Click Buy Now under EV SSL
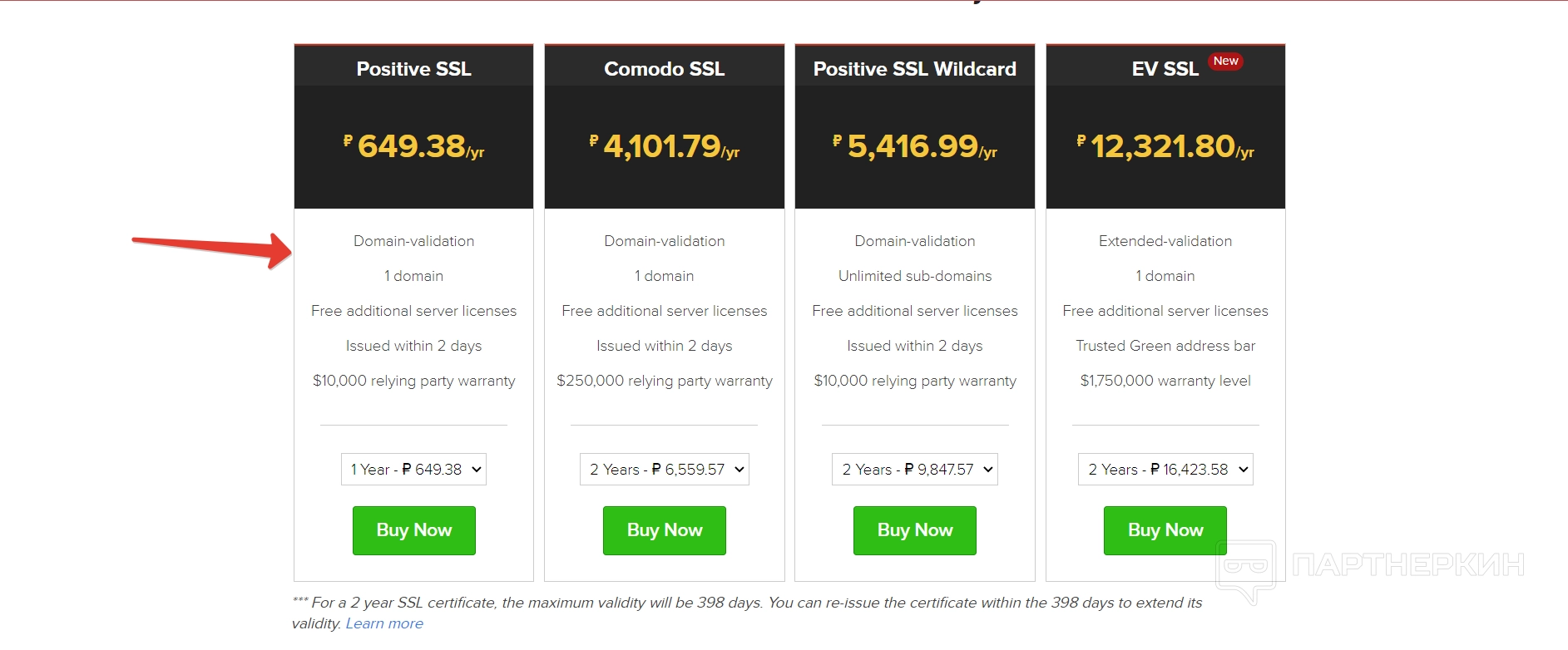1568x650 pixels. 1165,530
